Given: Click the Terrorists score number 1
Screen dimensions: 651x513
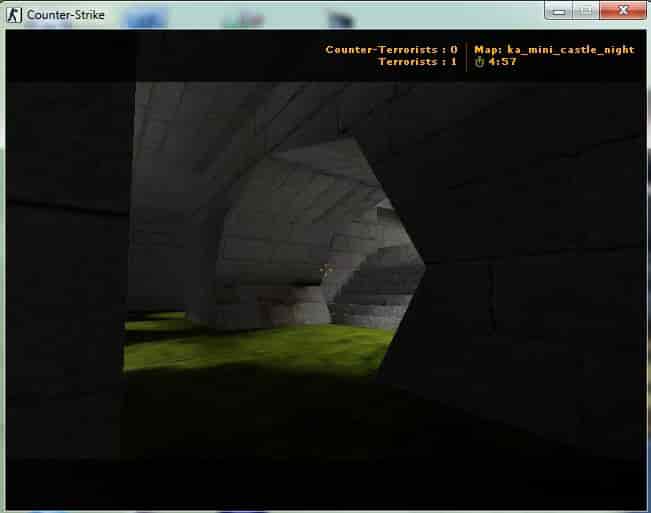Looking at the screenshot, I should point(454,62).
